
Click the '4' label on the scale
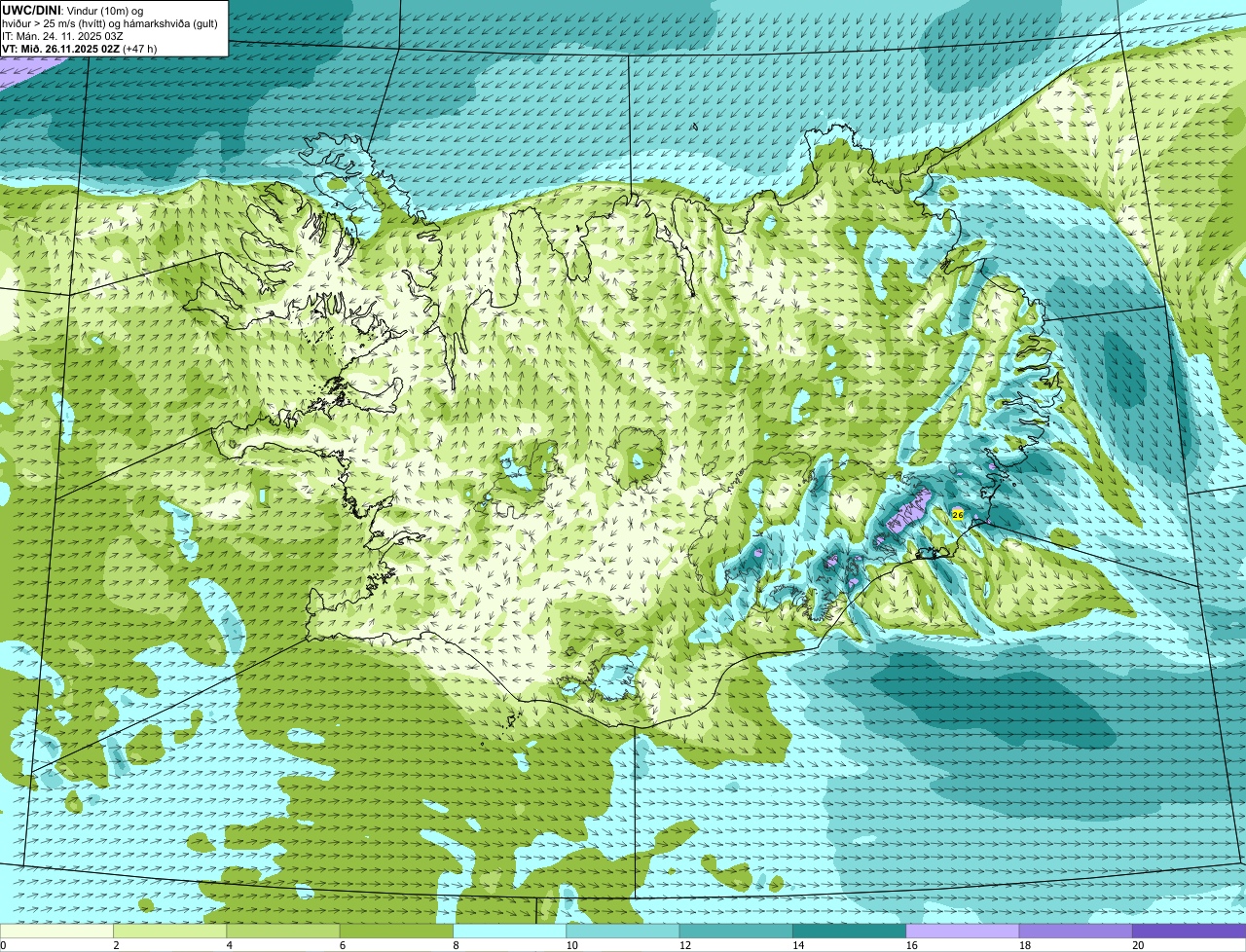230,945
